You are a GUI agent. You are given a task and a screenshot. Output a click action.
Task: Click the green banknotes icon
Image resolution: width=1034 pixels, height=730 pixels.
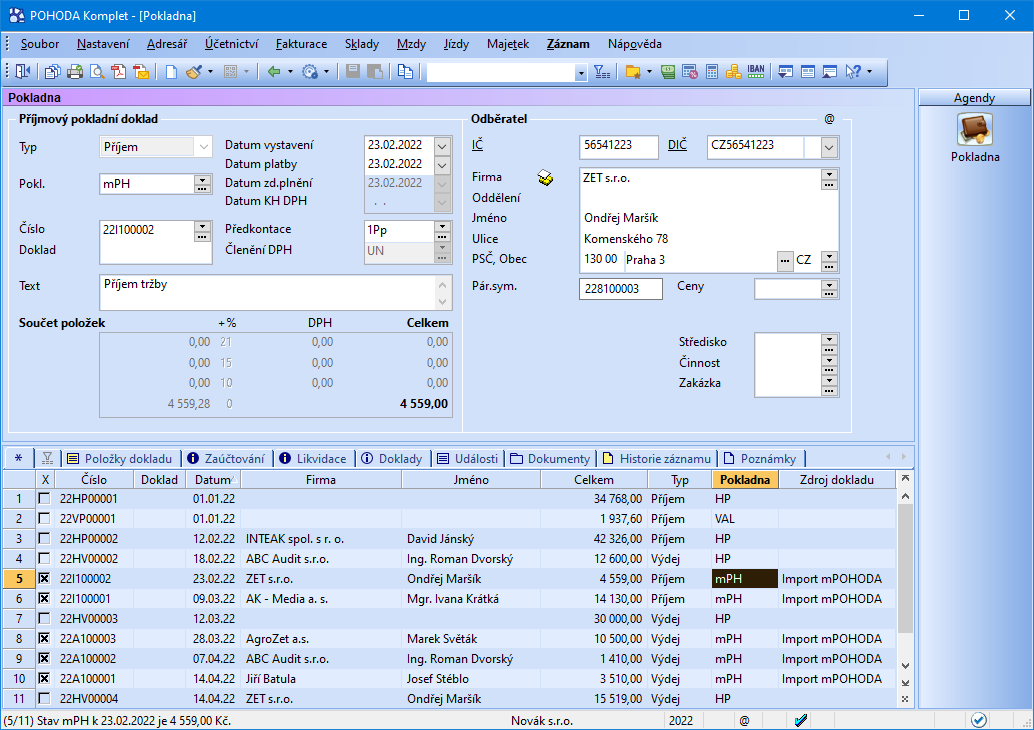click(668, 71)
